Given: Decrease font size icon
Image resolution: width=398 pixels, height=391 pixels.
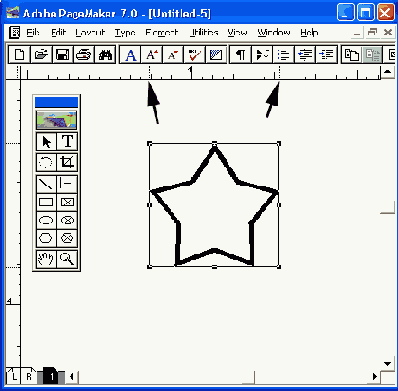Looking at the screenshot, I should pos(173,54).
